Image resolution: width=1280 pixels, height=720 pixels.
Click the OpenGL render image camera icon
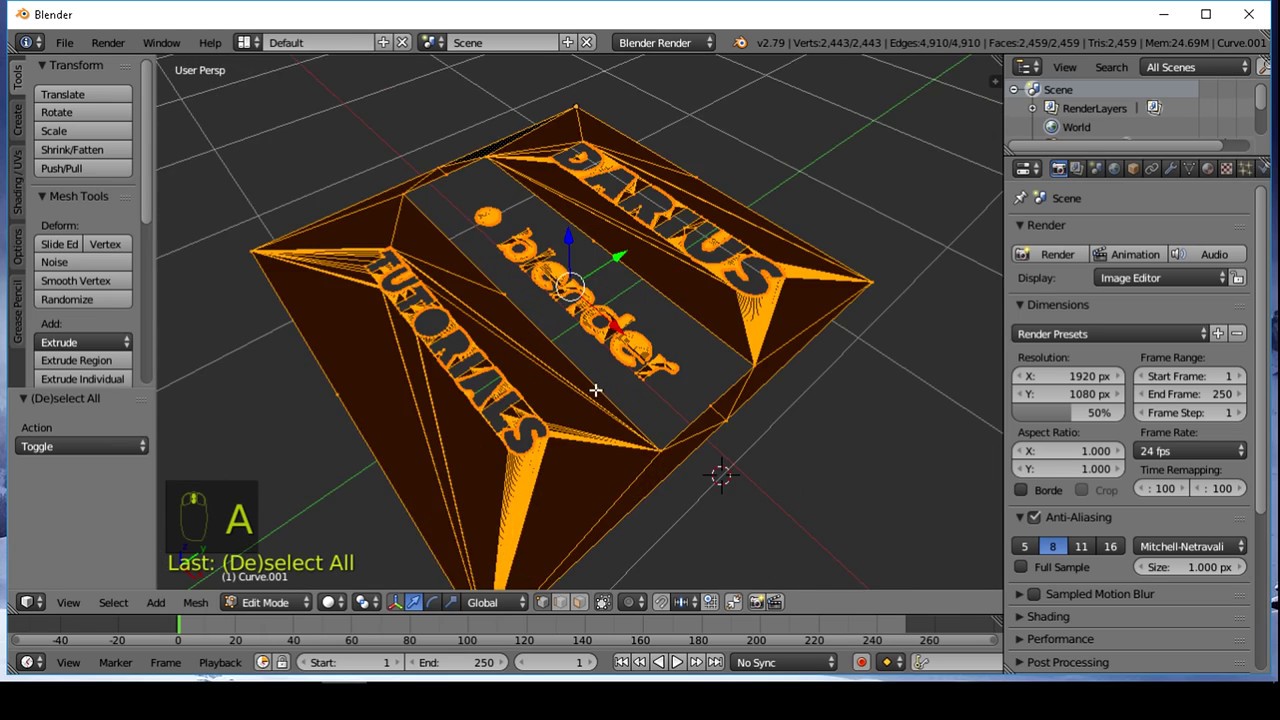(755, 602)
